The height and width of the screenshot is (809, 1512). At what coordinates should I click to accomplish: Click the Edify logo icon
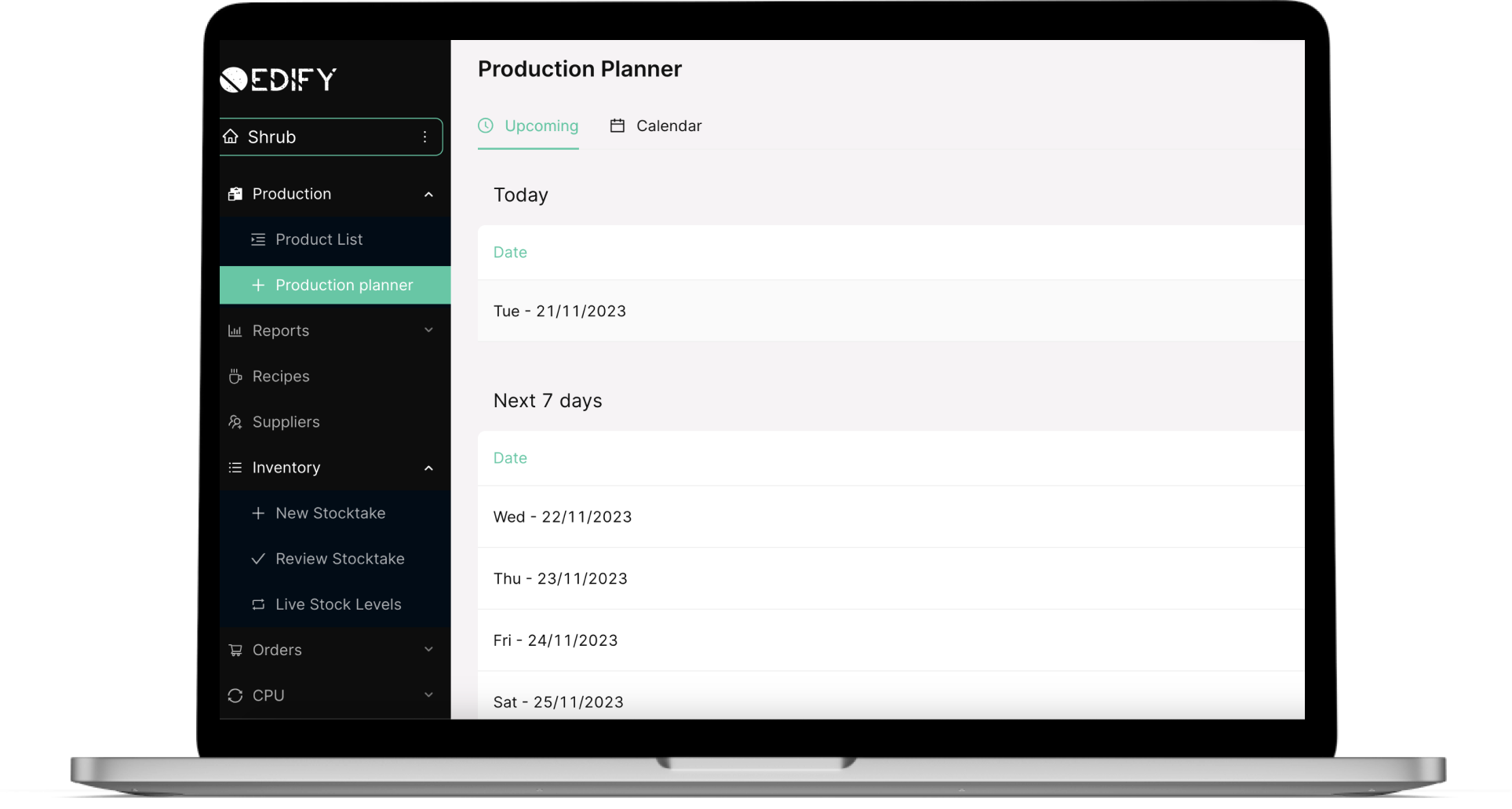point(234,79)
